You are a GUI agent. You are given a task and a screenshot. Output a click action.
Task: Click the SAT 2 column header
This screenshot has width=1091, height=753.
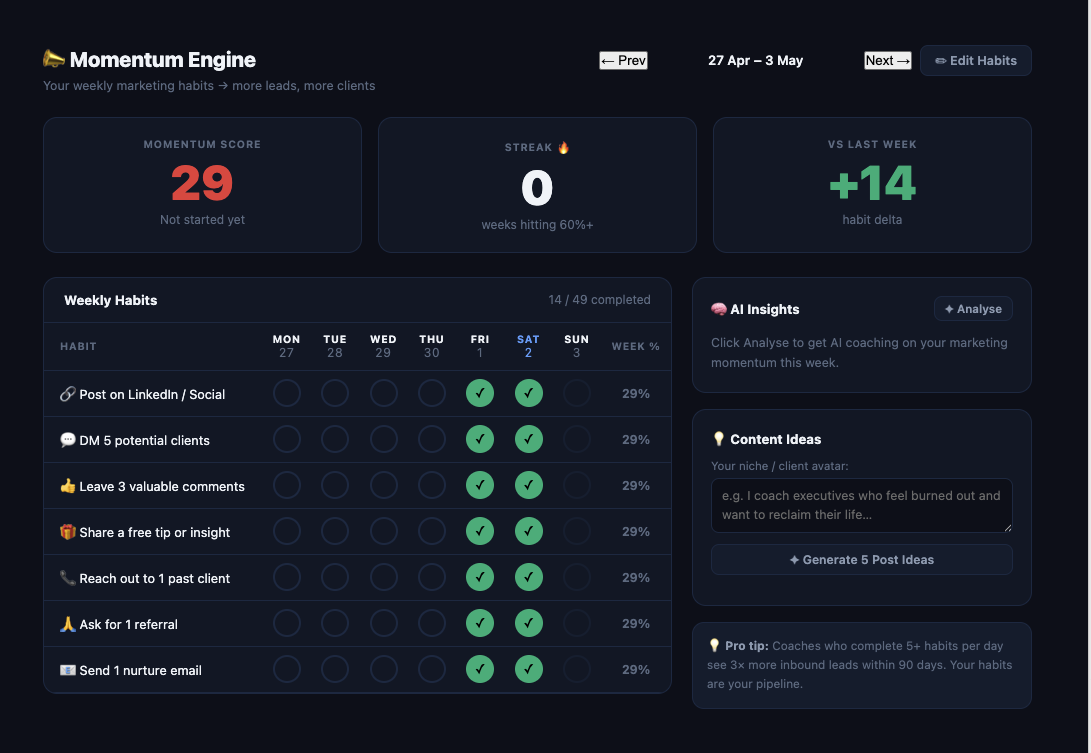click(528, 346)
